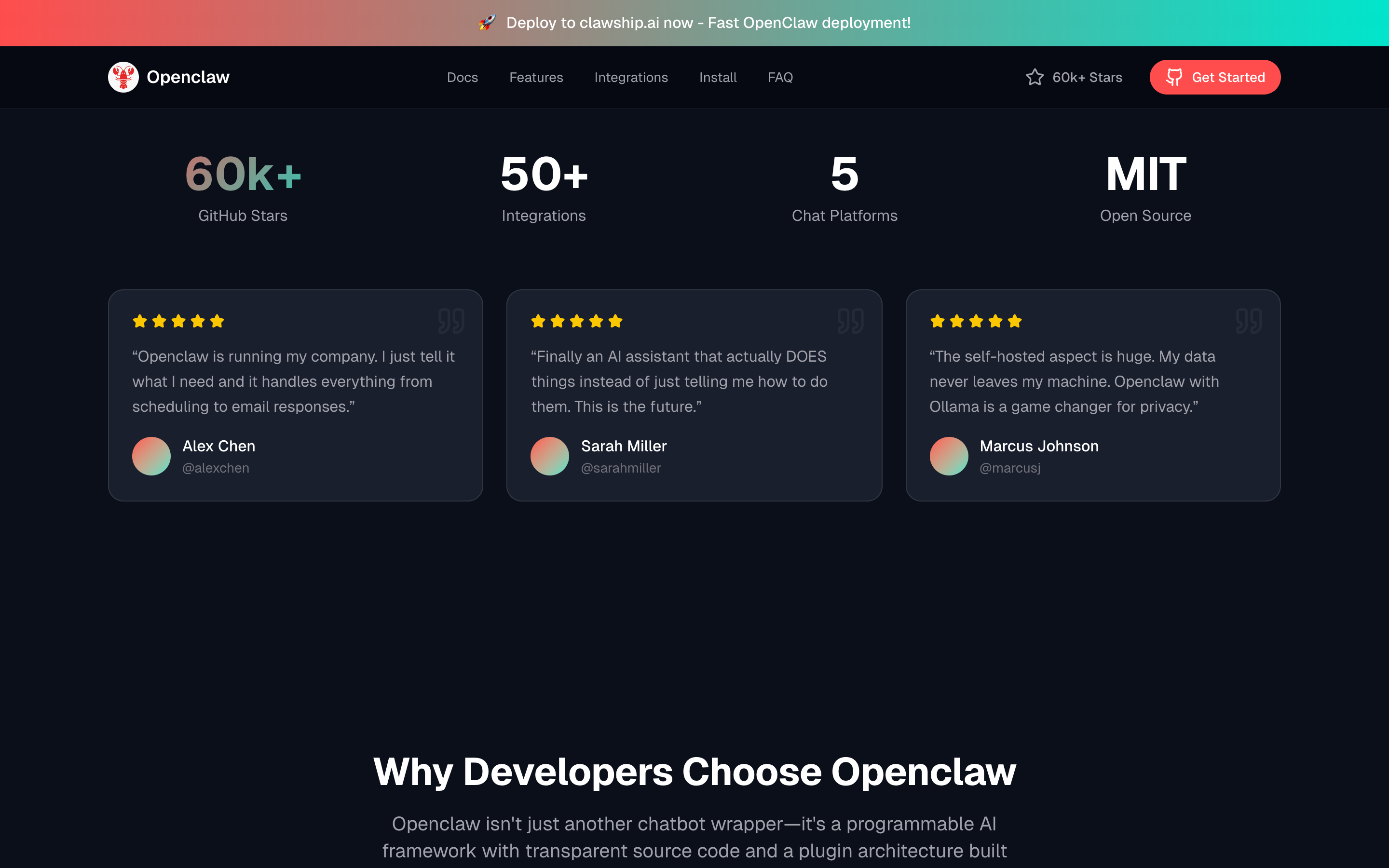Click the Deploy to clawship.ai banner text

[708, 22]
